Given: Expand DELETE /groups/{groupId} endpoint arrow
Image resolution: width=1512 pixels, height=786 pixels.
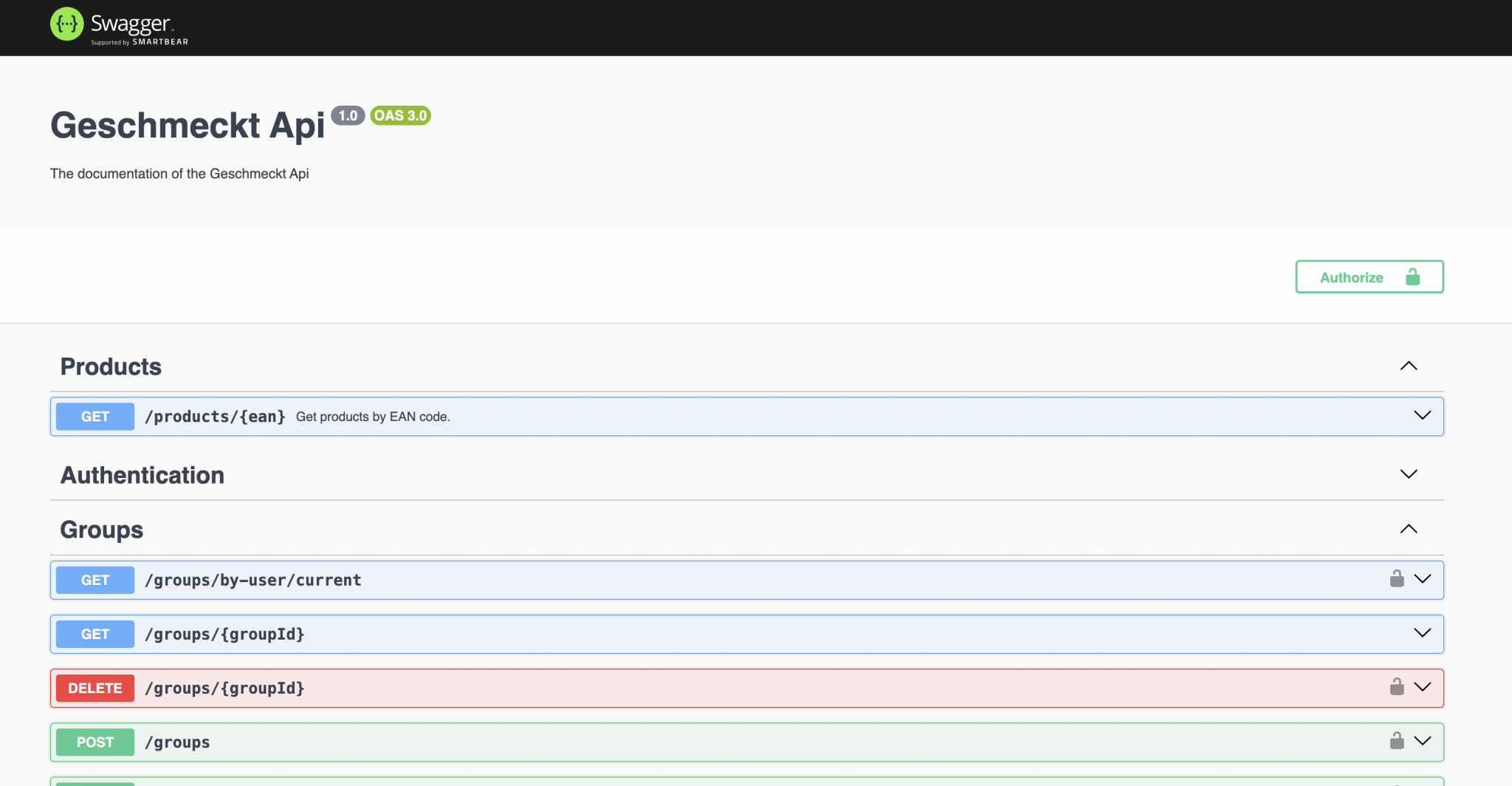Looking at the screenshot, I should (1422, 687).
